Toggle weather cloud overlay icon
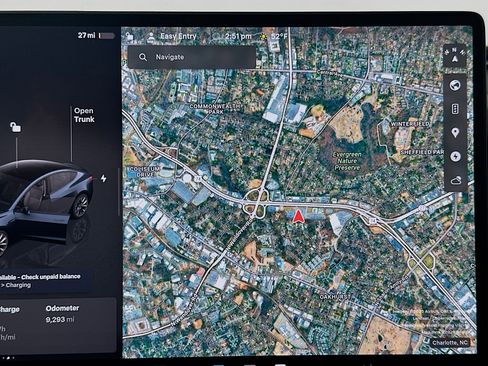Screen dimensions: 488x366 tap(456, 180)
